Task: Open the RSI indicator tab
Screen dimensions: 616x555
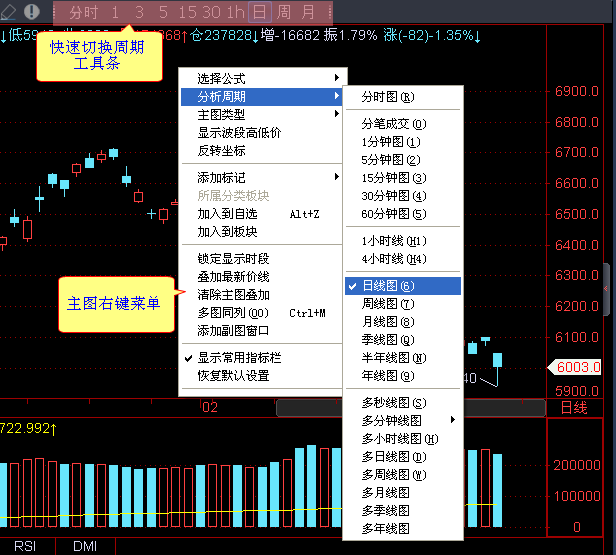Action: point(25,547)
